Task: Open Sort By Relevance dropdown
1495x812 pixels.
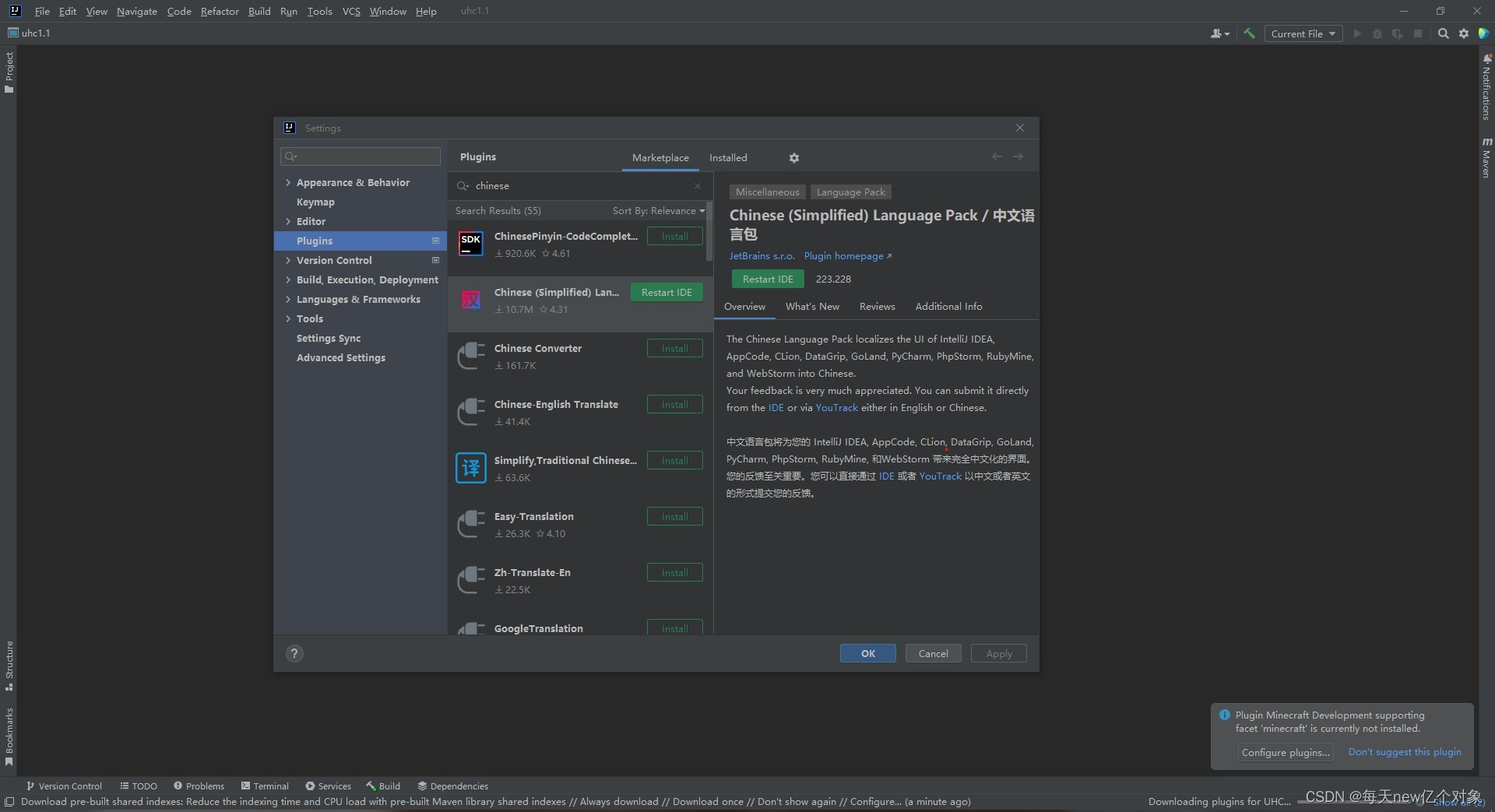Action: click(658, 211)
